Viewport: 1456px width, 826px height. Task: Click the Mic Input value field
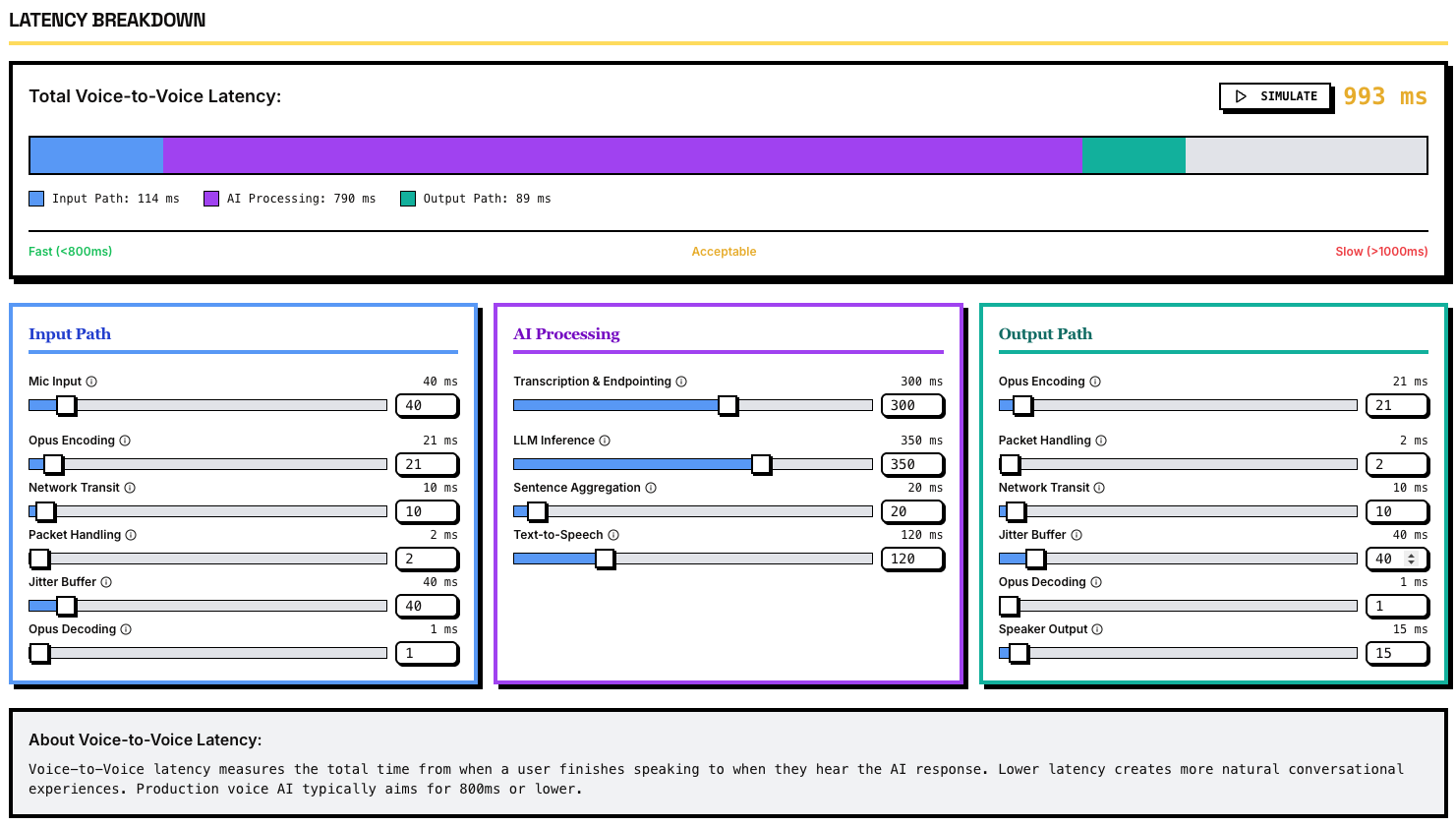(427, 405)
